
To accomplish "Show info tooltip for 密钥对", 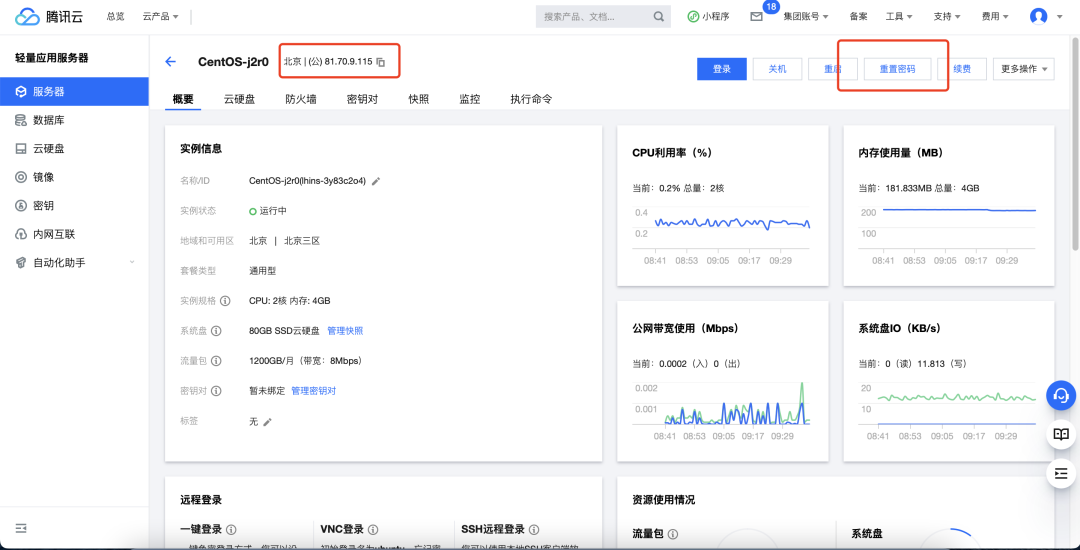I will click(x=216, y=391).
